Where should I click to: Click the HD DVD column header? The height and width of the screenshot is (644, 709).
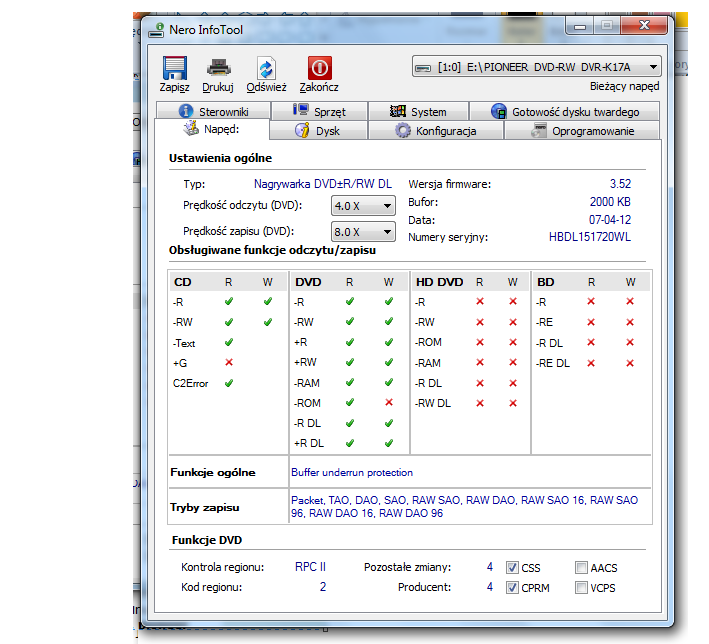click(x=440, y=282)
